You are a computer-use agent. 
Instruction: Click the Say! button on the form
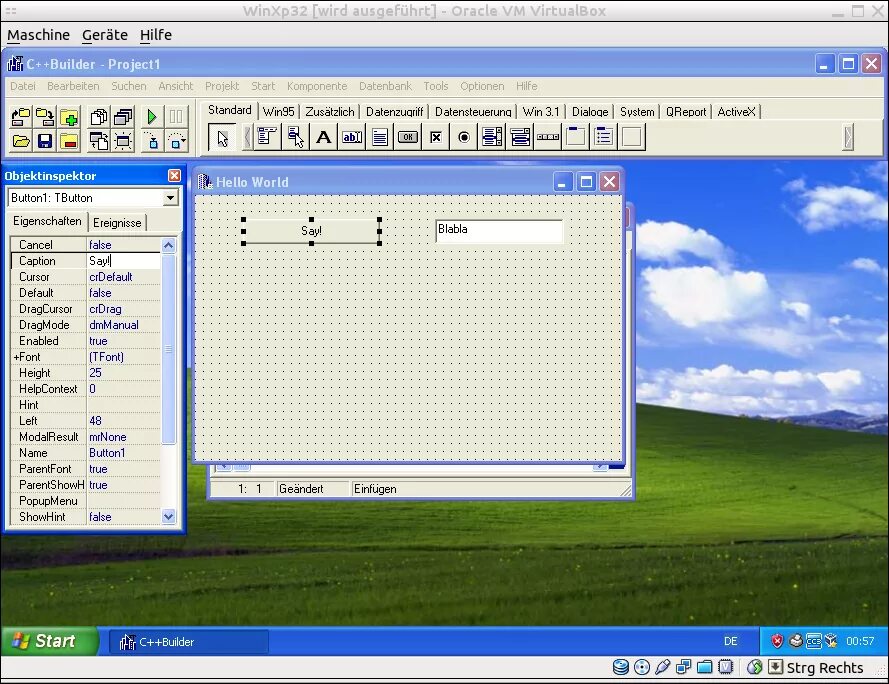tap(311, 231)
